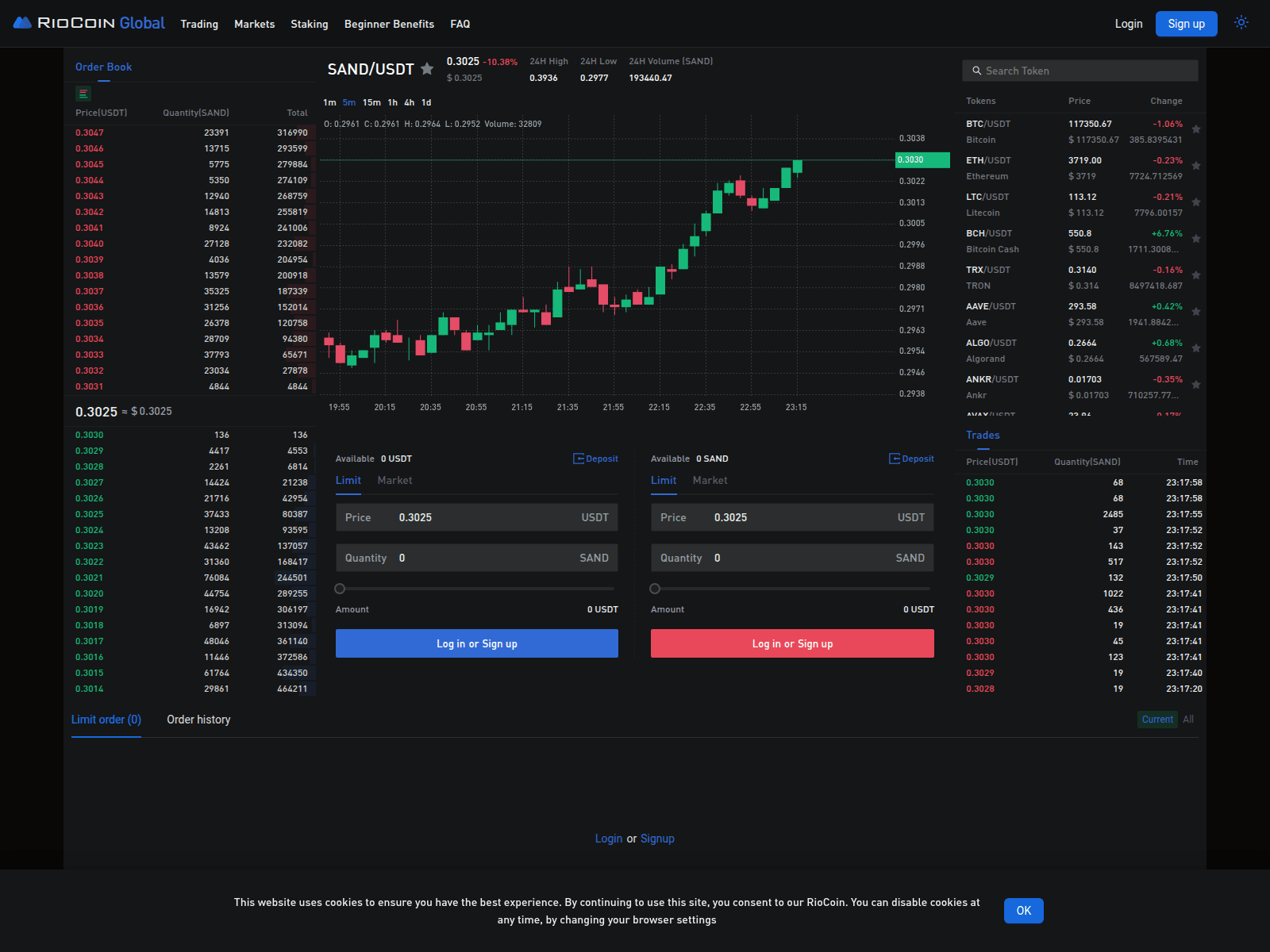Screen dimensions: 1270x952
Task: Click the Sign up button
Action: [1186, 24]
